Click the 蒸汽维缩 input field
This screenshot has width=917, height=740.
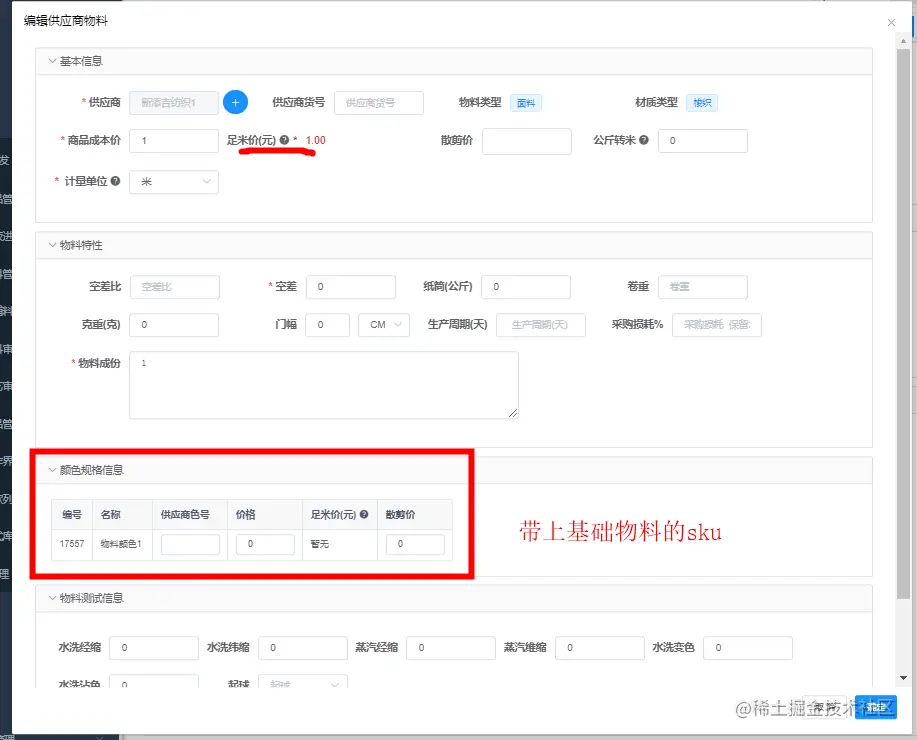pyautogui.click(x=600, y=648)
